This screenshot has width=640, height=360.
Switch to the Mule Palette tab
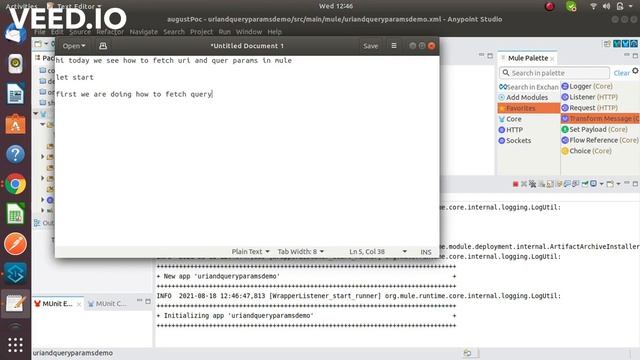[528, 58]
